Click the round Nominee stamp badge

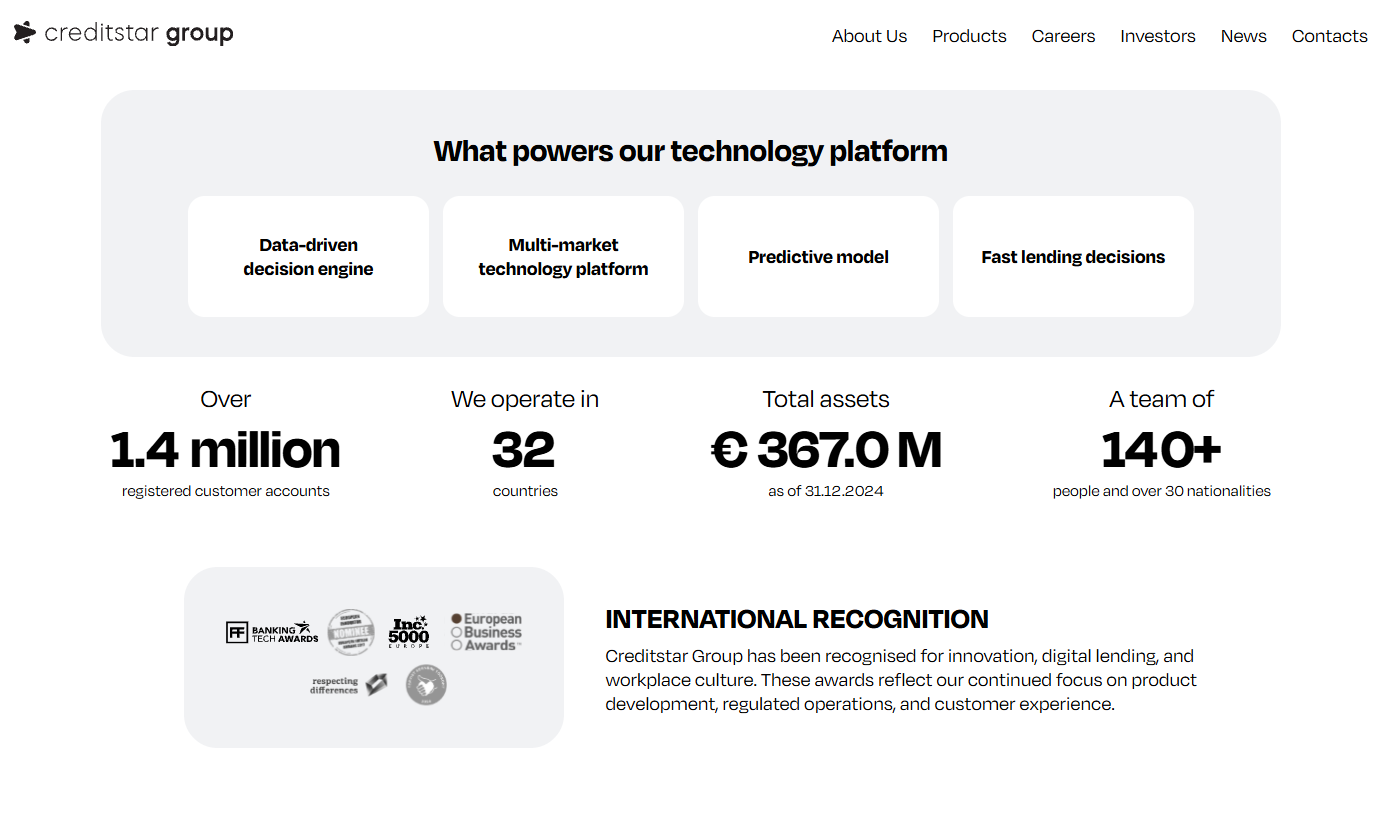tap(351, 632)
